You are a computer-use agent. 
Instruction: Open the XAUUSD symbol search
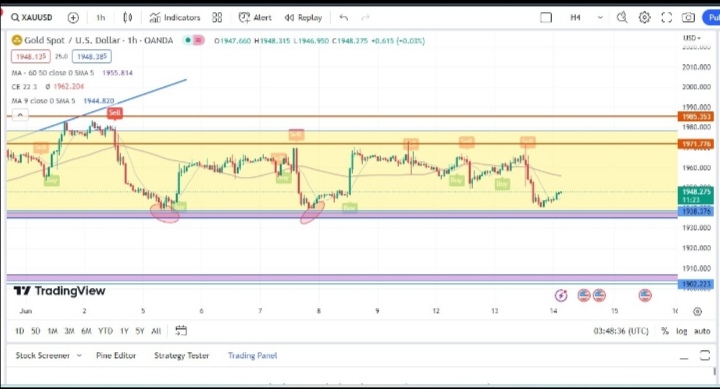click(32, 17)
